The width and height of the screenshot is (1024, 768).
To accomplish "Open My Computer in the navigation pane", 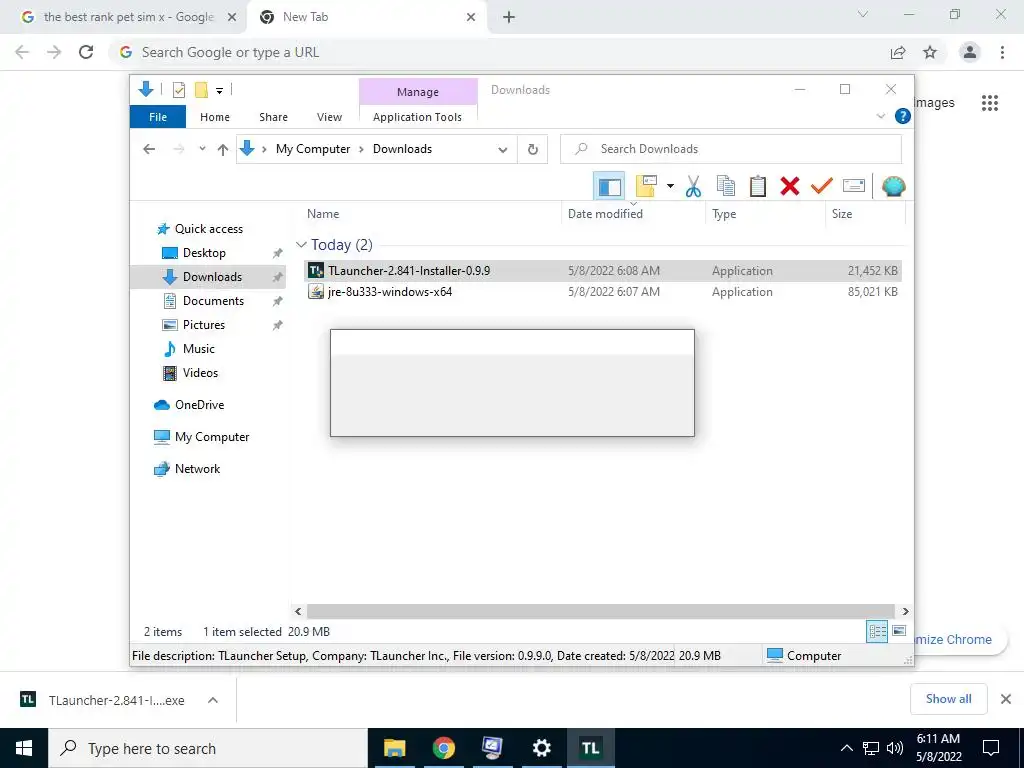I will (212, 437).
